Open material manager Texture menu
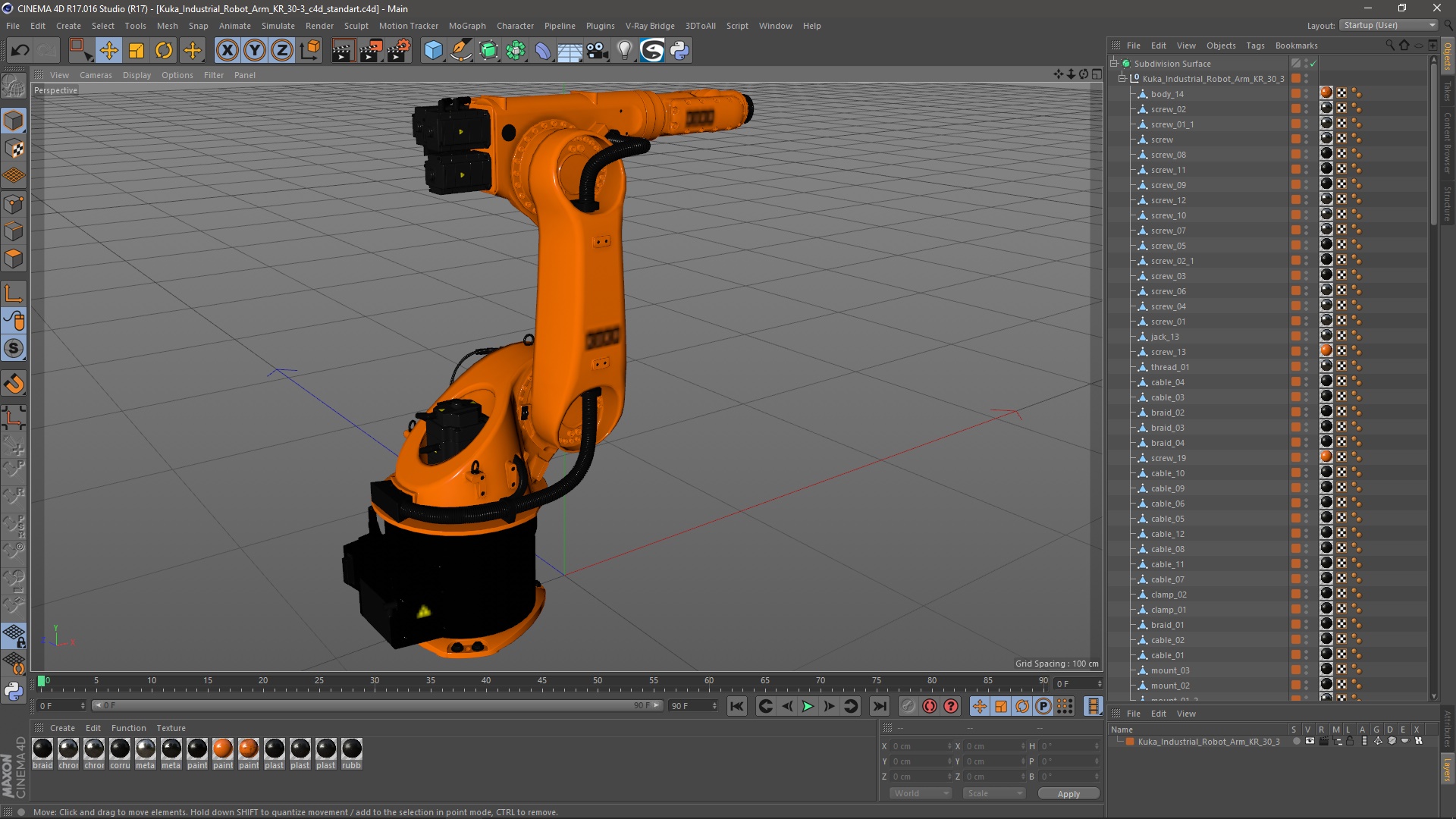Viewport: 1456px width, 819px height. (x=171, y=728)
